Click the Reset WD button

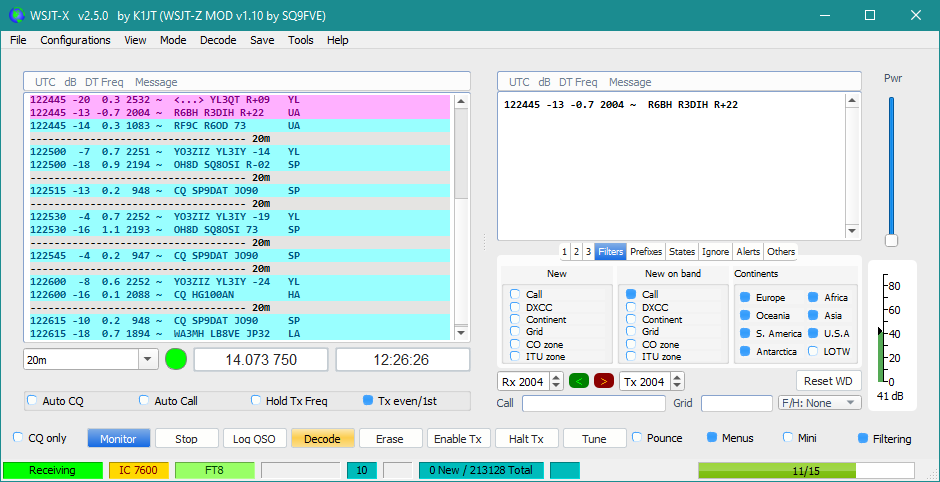[829, 381]
